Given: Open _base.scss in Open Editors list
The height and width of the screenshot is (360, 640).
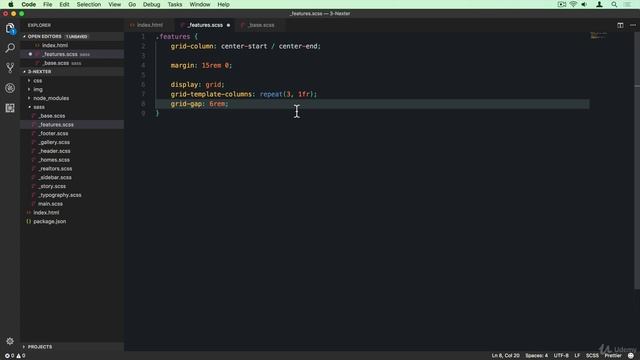Looking at the screenshot, I should coord(56,63).
